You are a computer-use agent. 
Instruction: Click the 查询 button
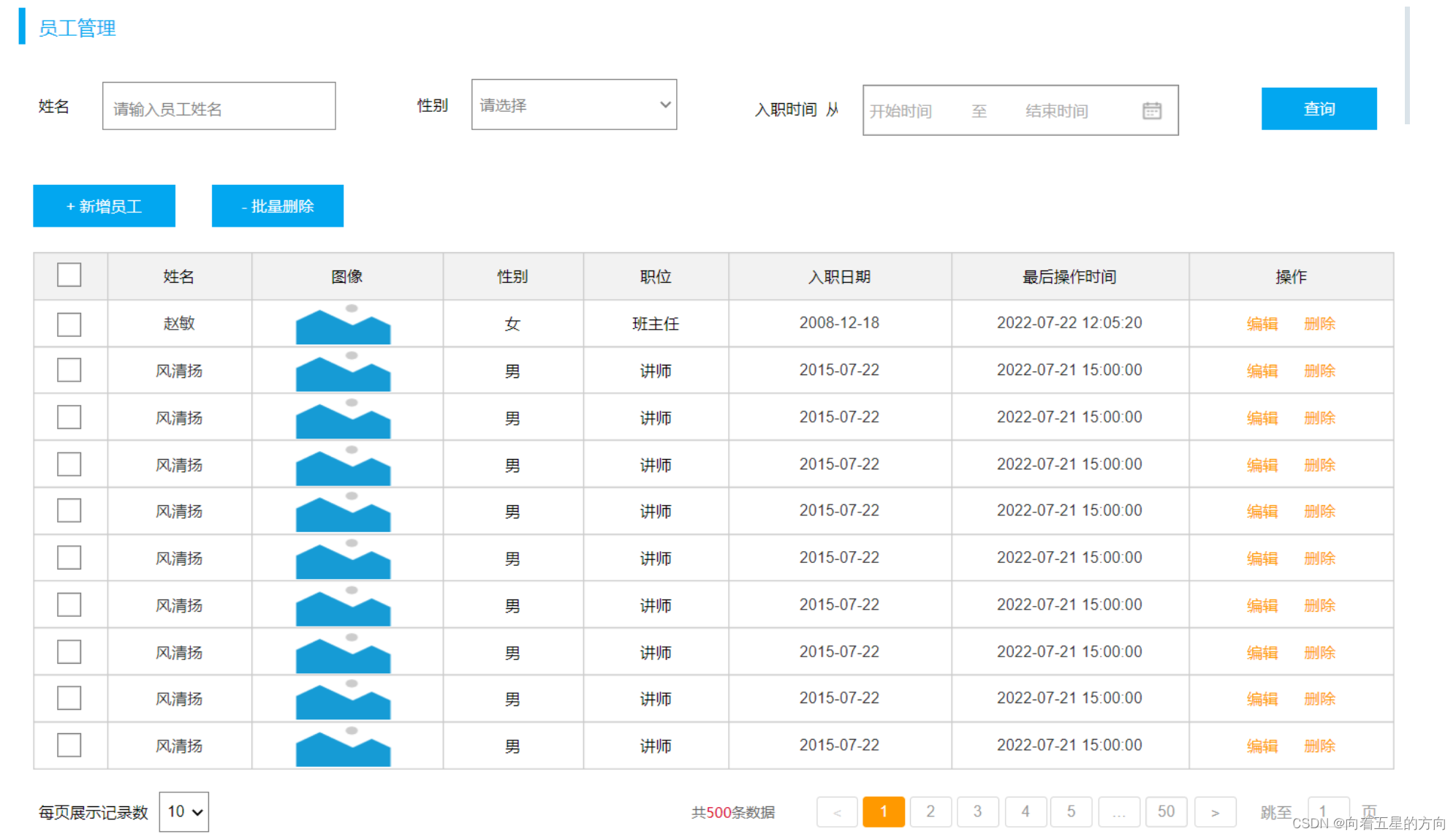click(1319, 109)
